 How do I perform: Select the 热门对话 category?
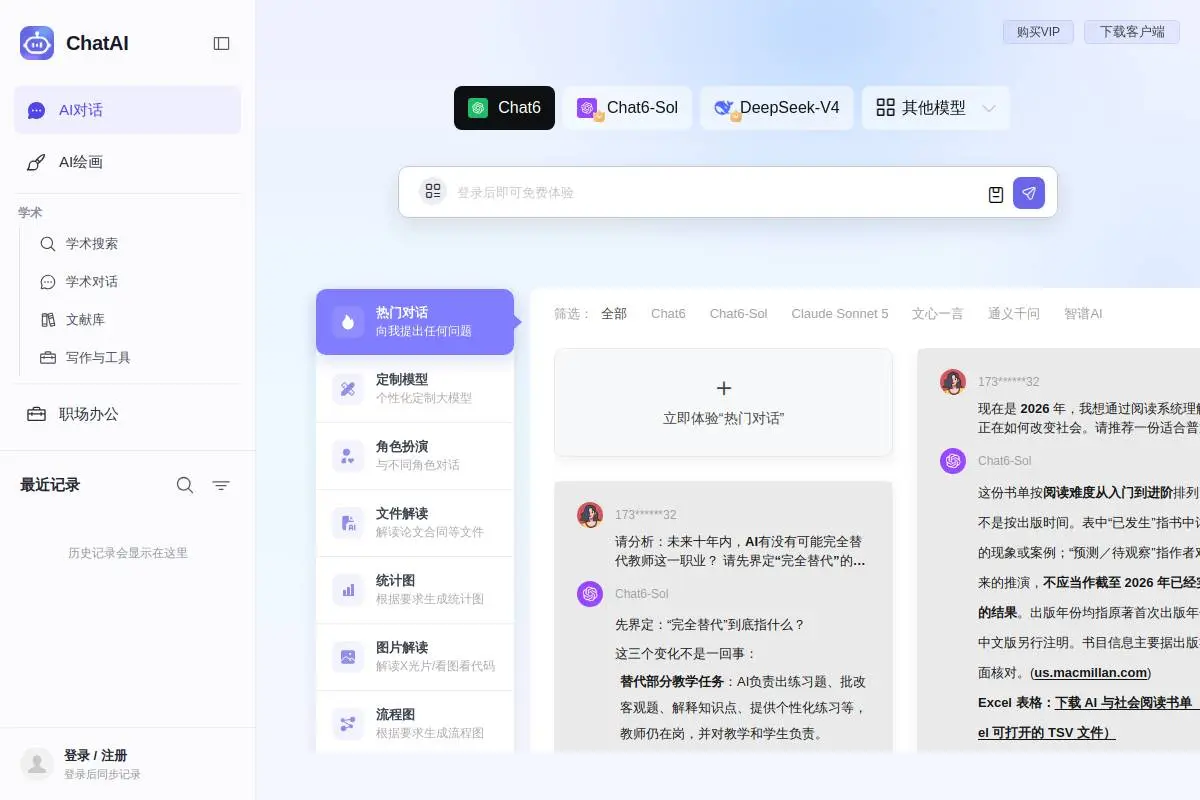415,322
